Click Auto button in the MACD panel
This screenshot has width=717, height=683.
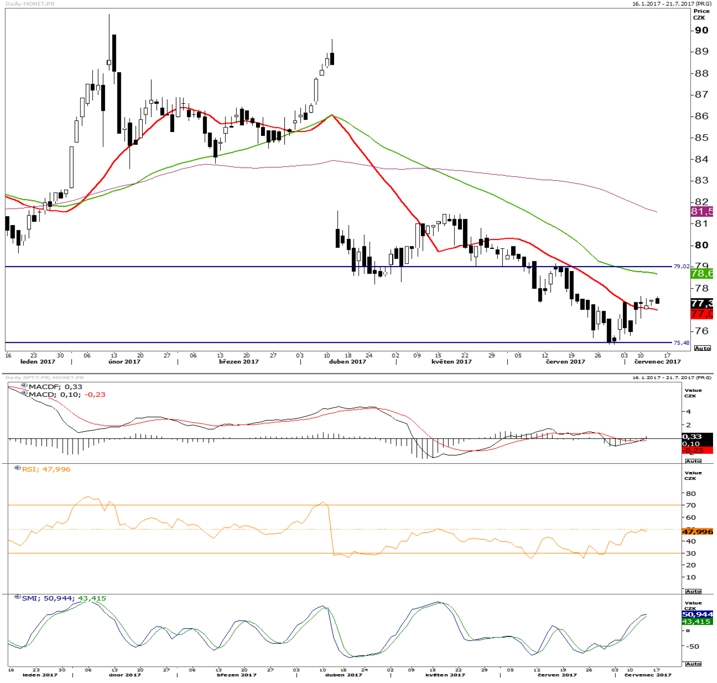pyautogui.click(x=693, y=461)
